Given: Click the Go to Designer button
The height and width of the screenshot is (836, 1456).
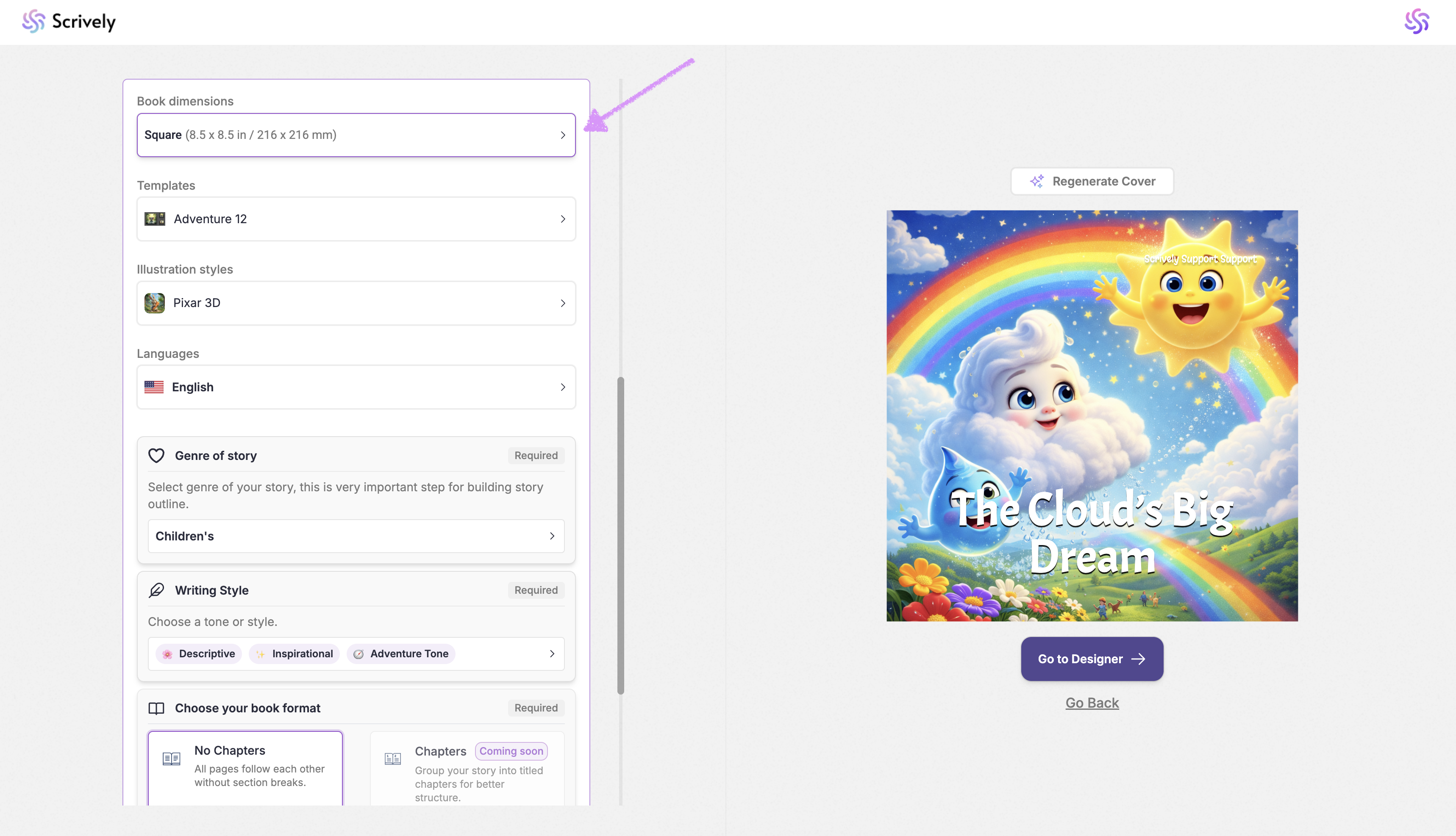Looking at the screenshot, I should click(x=1091, y=659).
